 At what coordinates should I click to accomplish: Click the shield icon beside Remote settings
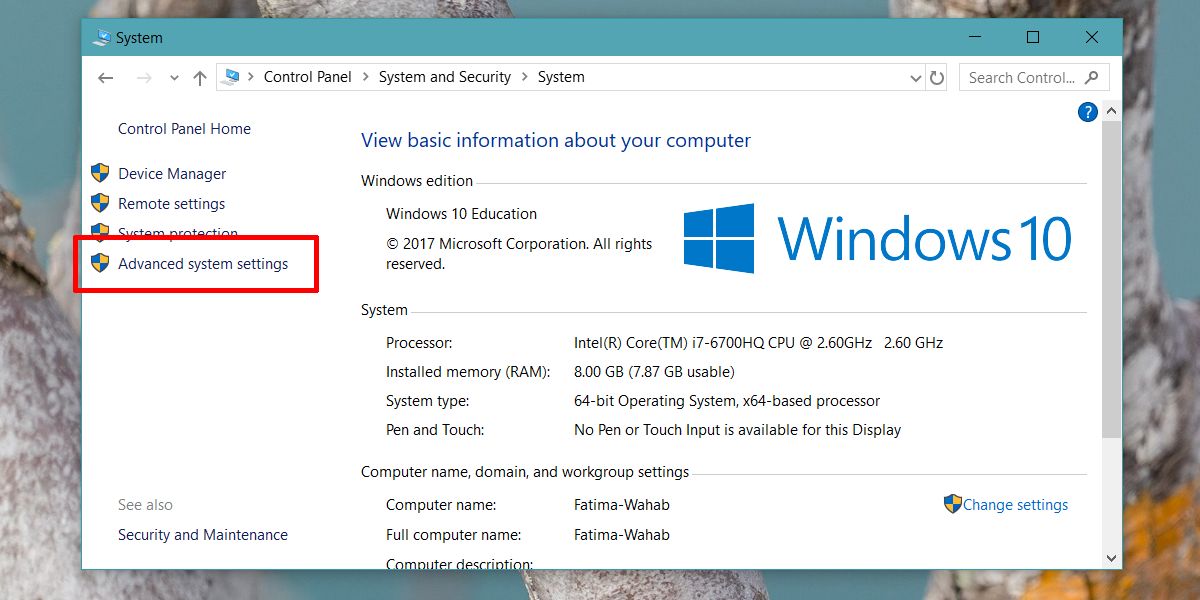point(100,203)
